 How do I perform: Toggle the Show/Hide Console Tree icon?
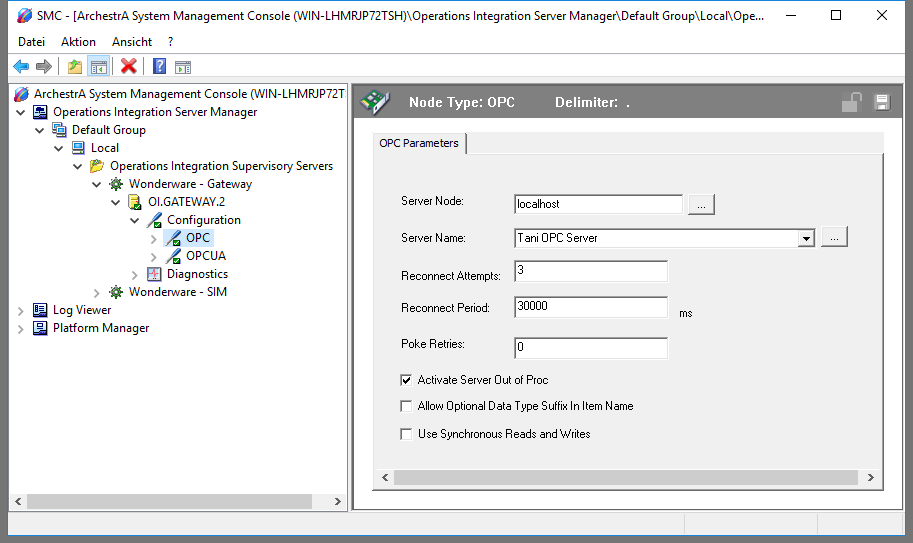coord(98,67)
